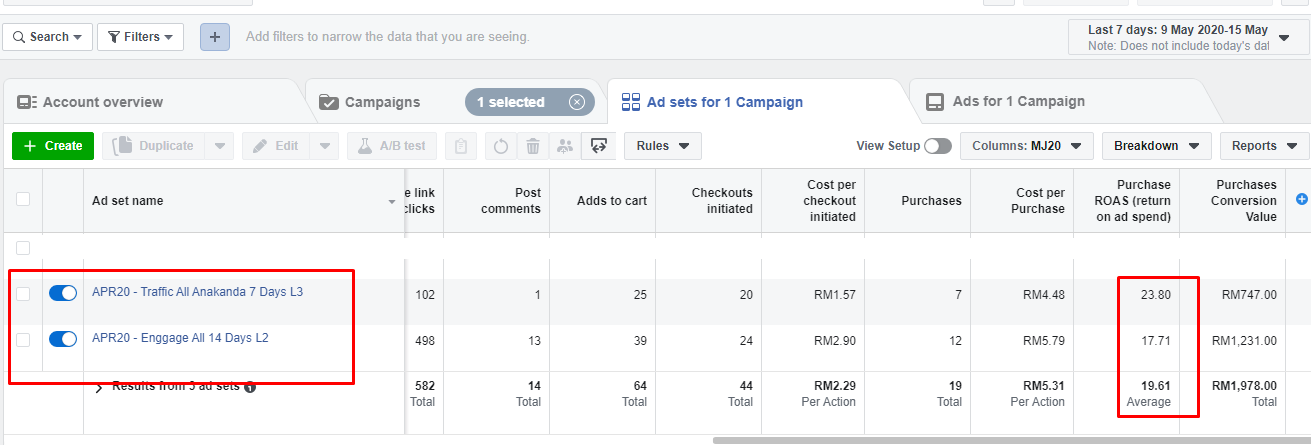Click the A/B test button

point(392,146)
